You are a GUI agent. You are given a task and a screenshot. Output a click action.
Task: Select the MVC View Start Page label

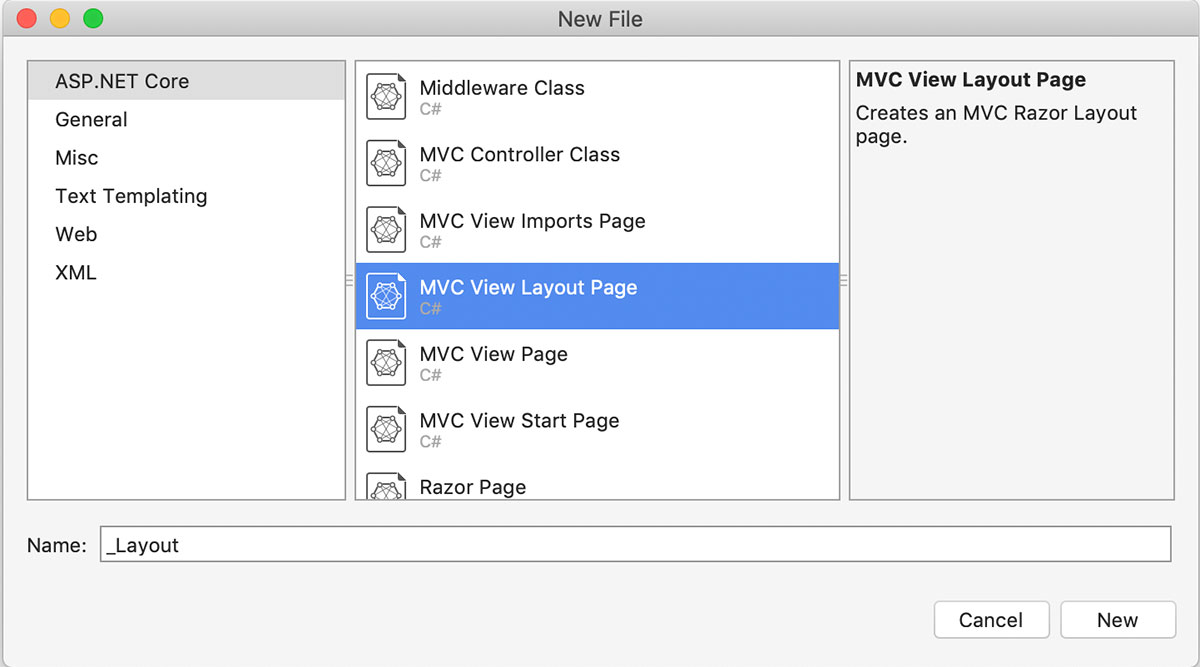(x=519, y=421)
